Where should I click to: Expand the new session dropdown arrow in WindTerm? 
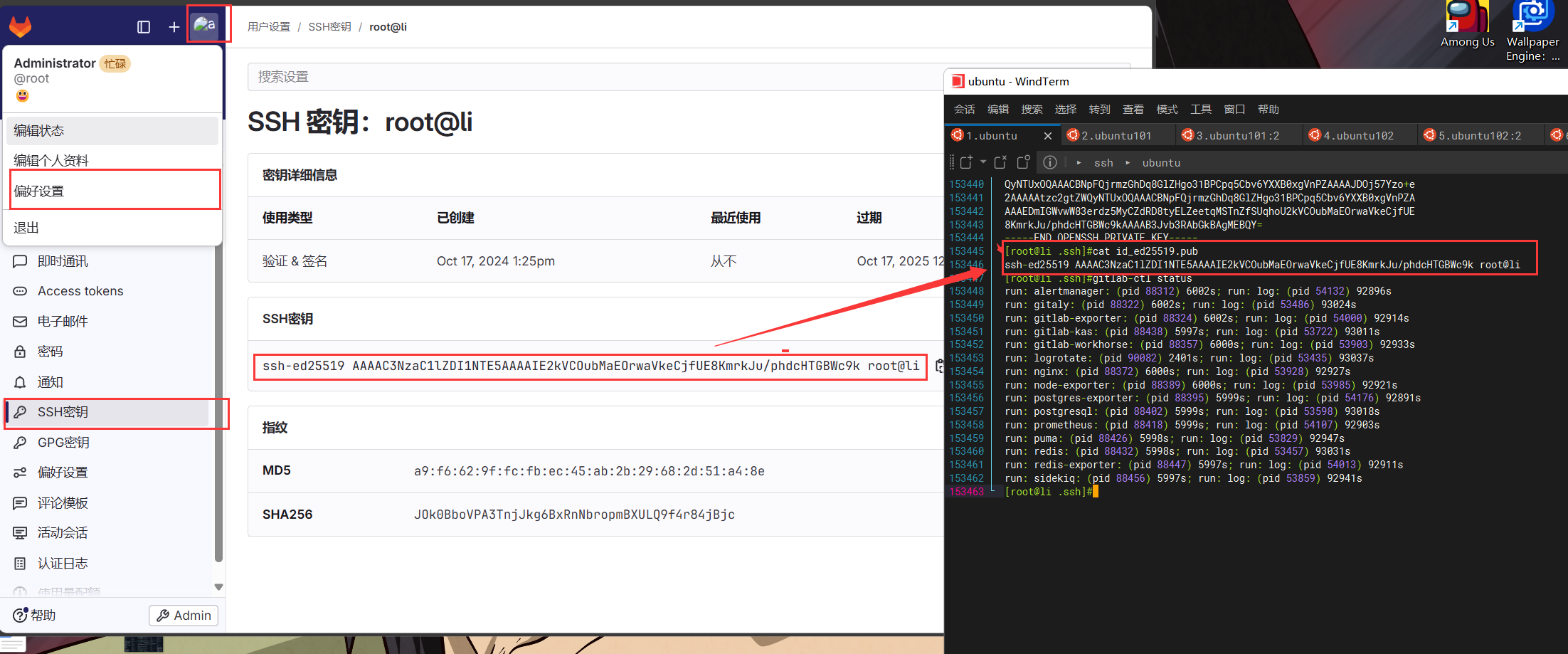point(983,162)
